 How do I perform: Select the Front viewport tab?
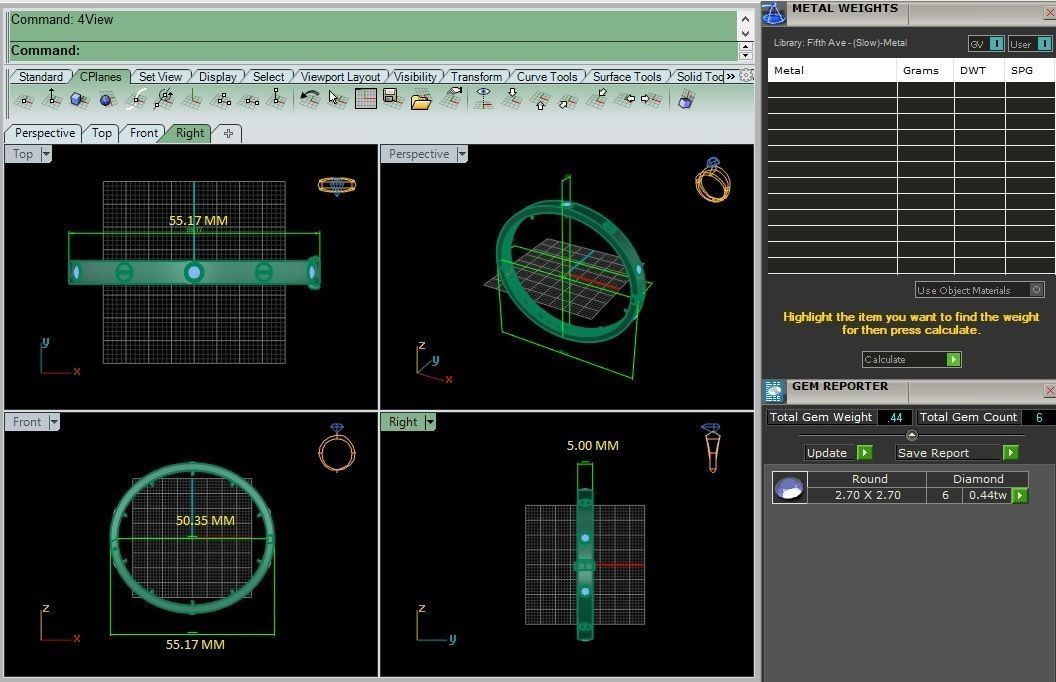[x=143, y=133]
